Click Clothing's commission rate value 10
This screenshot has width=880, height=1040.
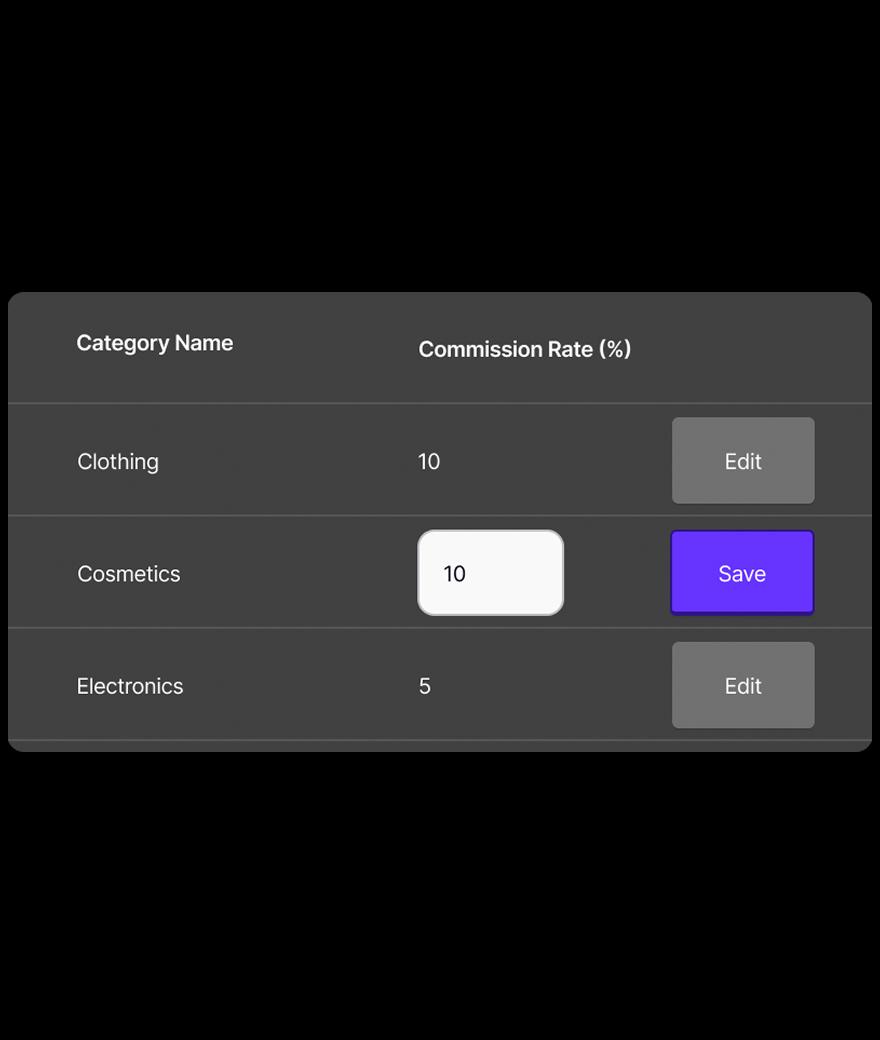pyautogui.click(x=429, y=462)
